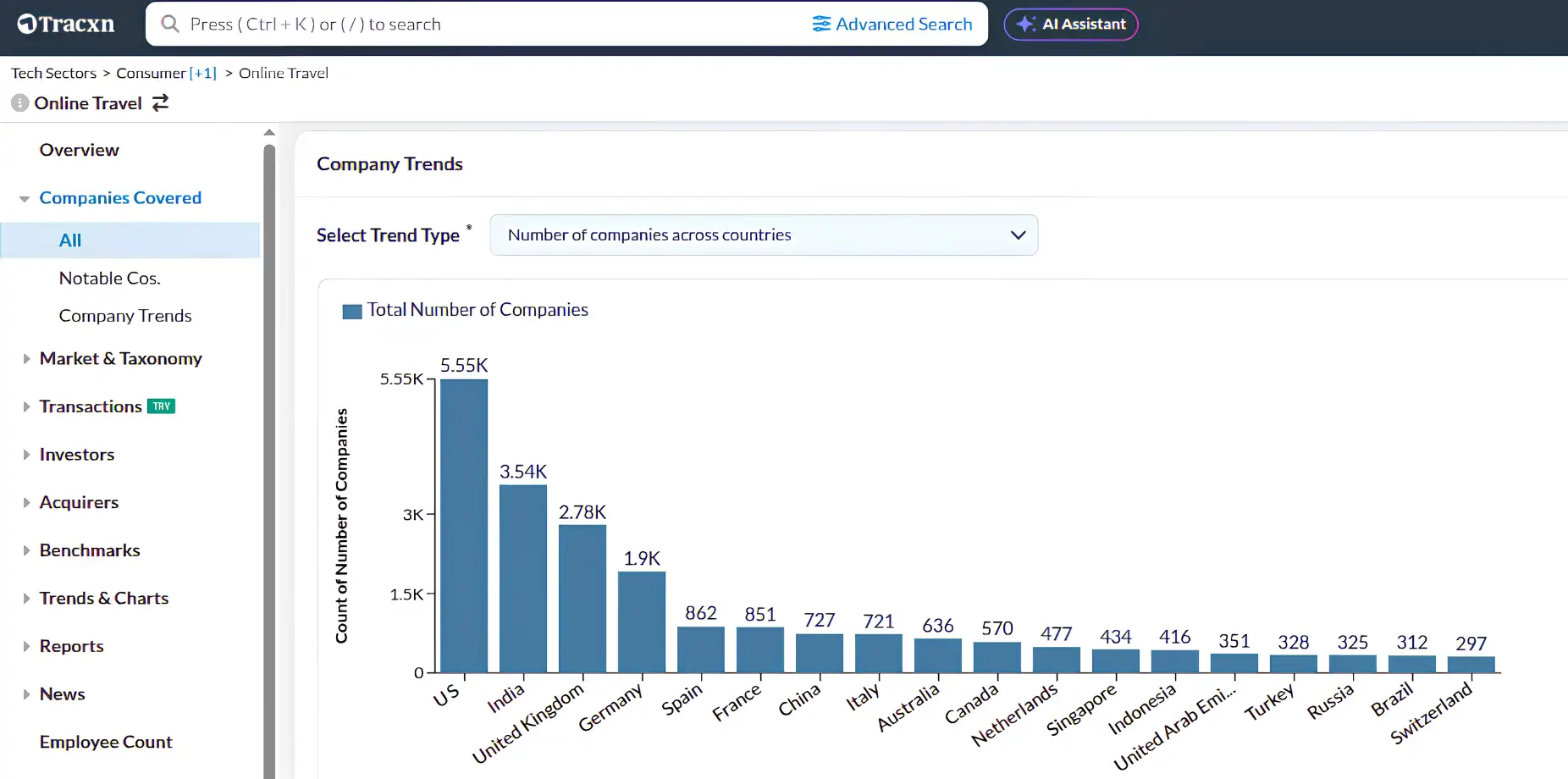Open Employee Count in sidebar

106,742
